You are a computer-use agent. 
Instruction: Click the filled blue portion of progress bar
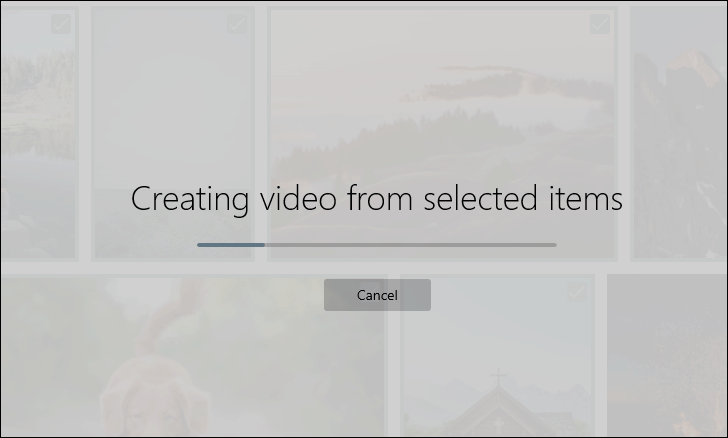click(231, 245)
